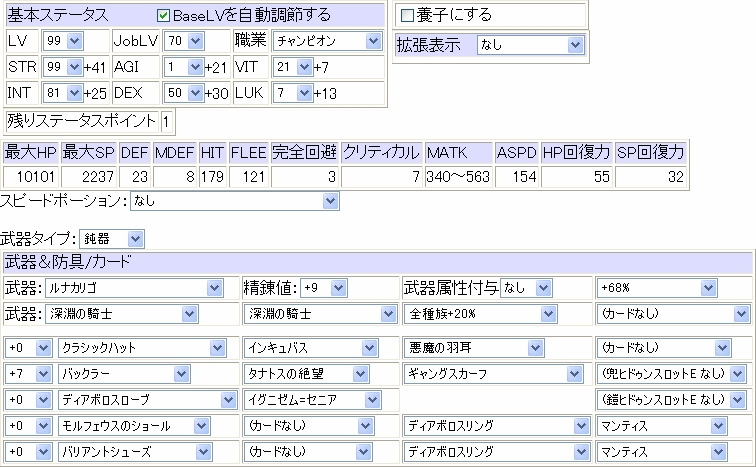Open the 兜ヒドゥンスロットE なし dropdown
This screenshot has width=756, height=467.
[672, 374]
